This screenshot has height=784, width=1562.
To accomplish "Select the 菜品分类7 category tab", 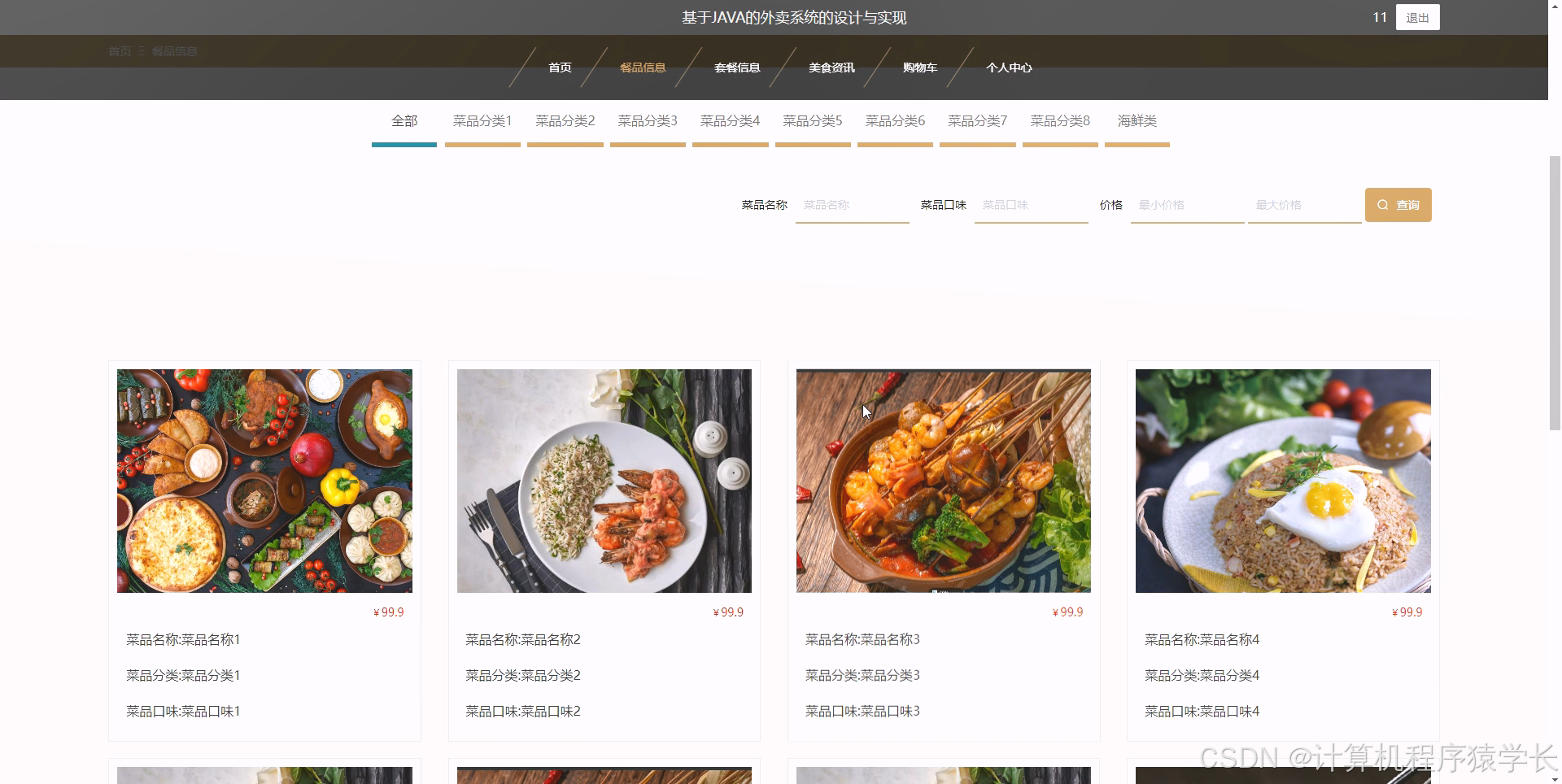I will click(978, 122).
